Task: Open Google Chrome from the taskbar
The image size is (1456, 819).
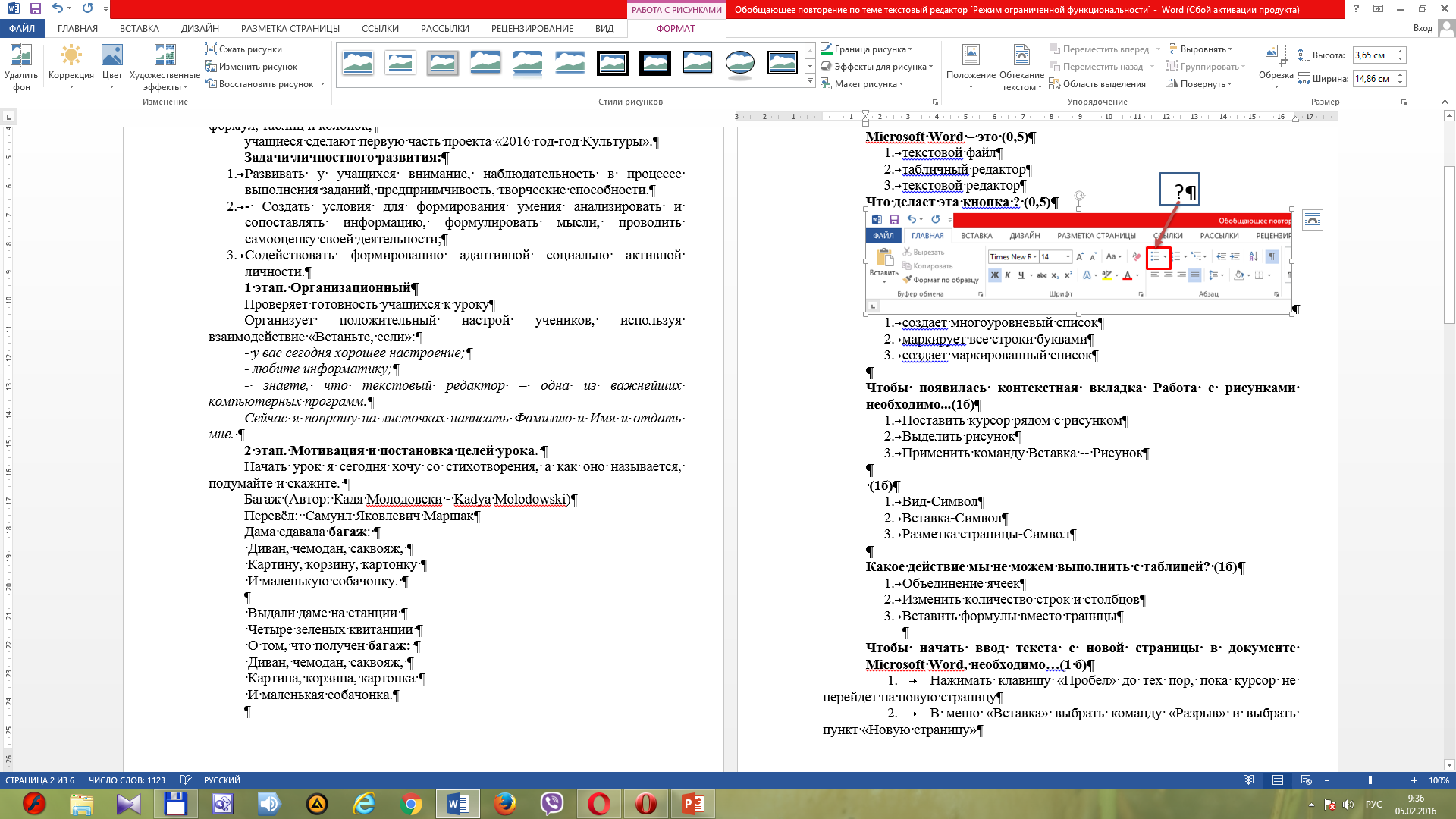Action: (x=411, y=804)
